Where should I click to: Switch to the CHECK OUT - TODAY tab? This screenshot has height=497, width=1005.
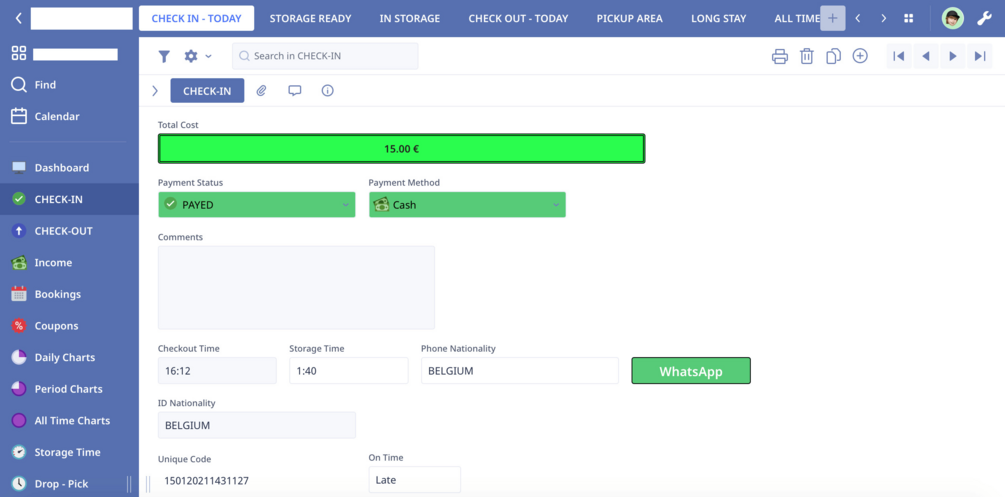click(x=518, y=19)
